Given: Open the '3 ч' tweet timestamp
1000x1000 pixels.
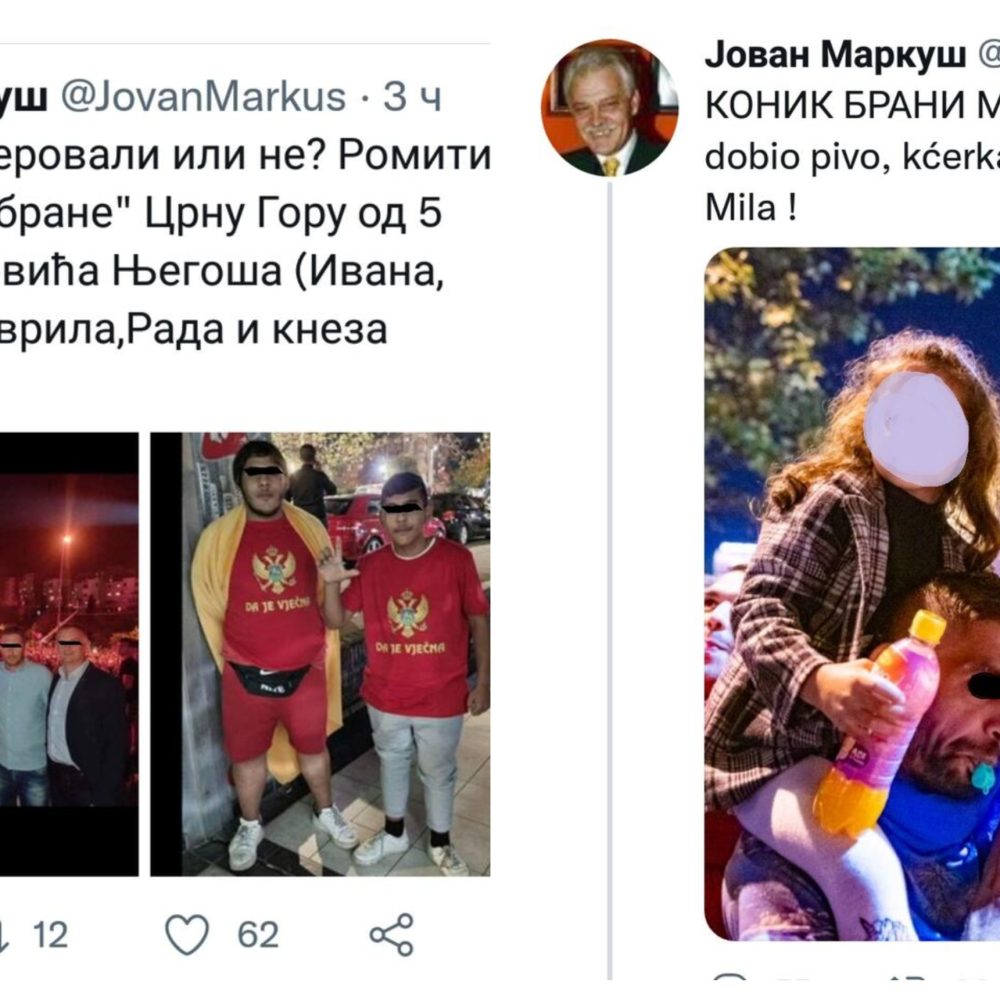Looking at the screenshot, I should click(412, 97).
